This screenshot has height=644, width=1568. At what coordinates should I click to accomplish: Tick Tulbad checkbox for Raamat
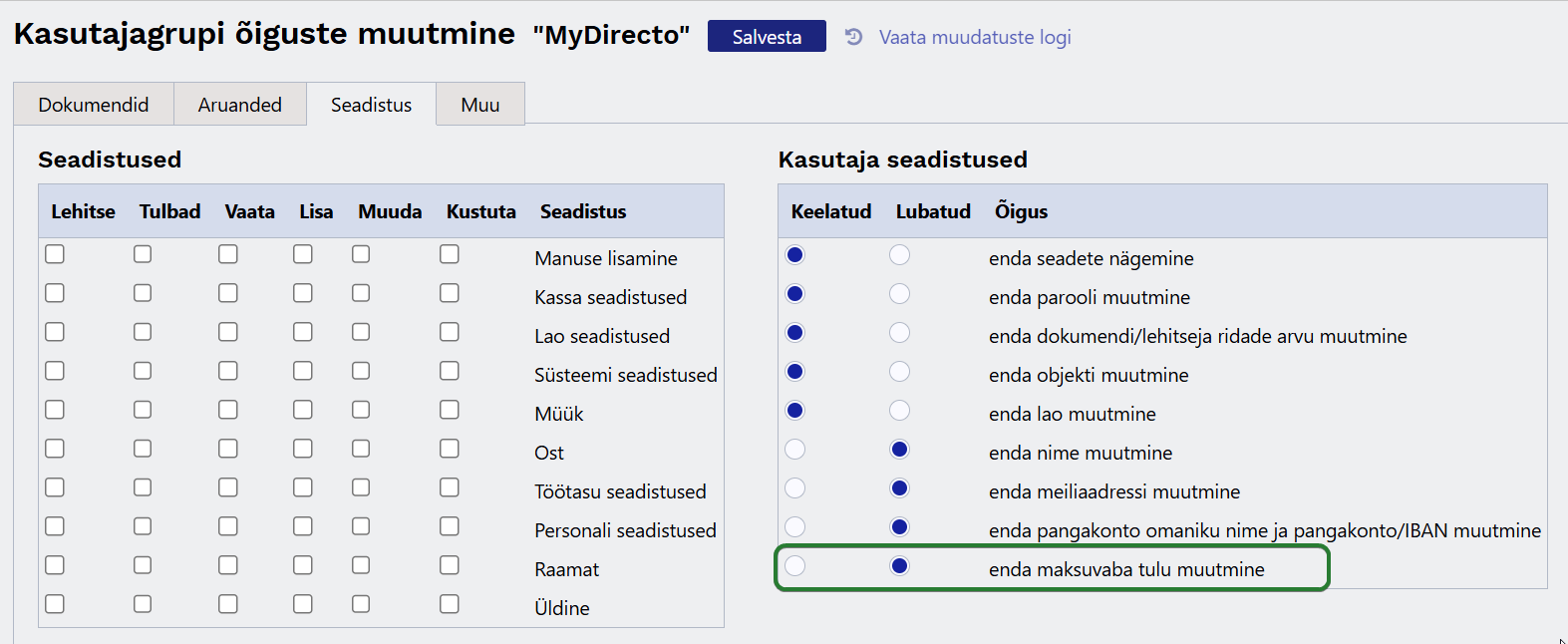pos(143,565)
